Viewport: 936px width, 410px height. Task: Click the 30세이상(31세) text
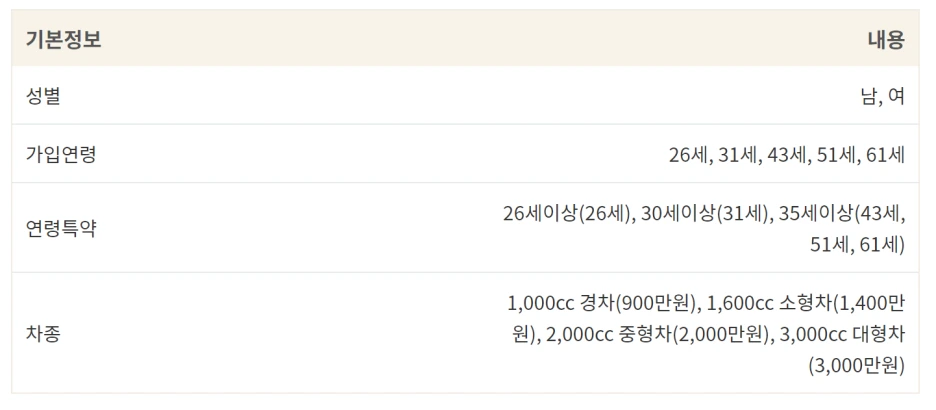[x=703, y=214]
